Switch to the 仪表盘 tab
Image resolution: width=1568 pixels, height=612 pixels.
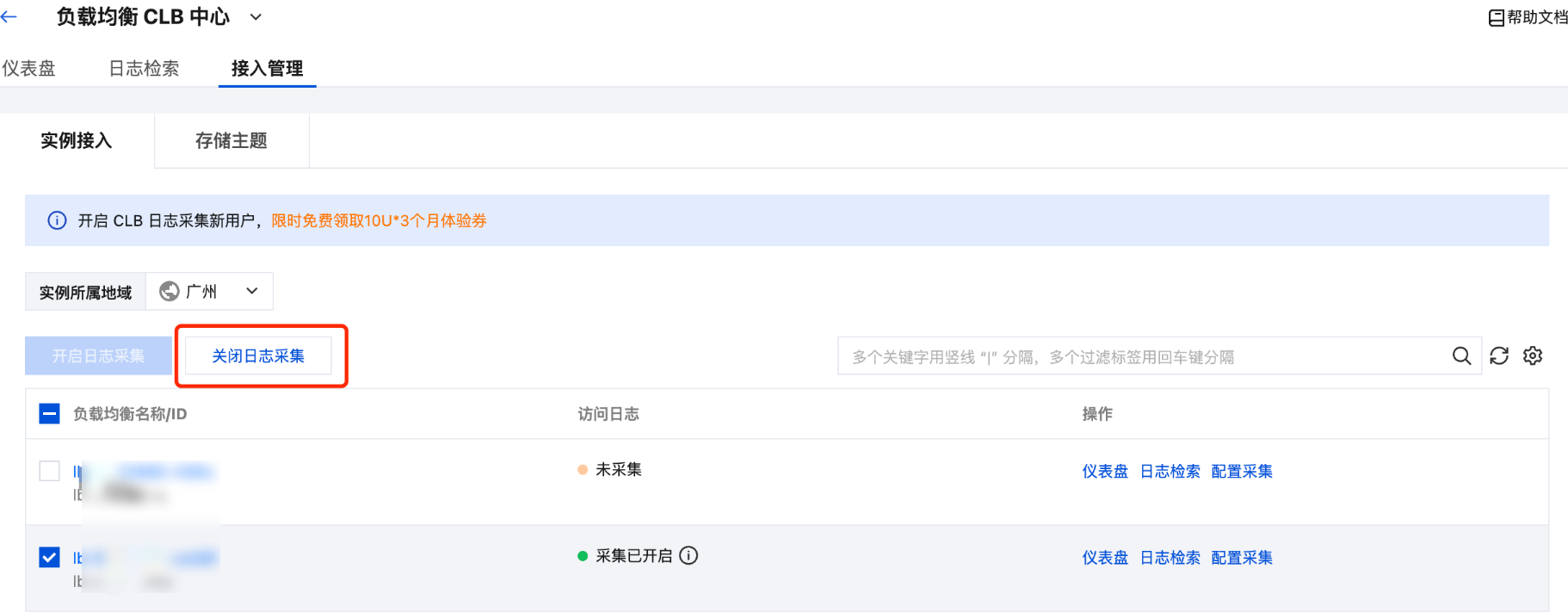tap(28, 69)
